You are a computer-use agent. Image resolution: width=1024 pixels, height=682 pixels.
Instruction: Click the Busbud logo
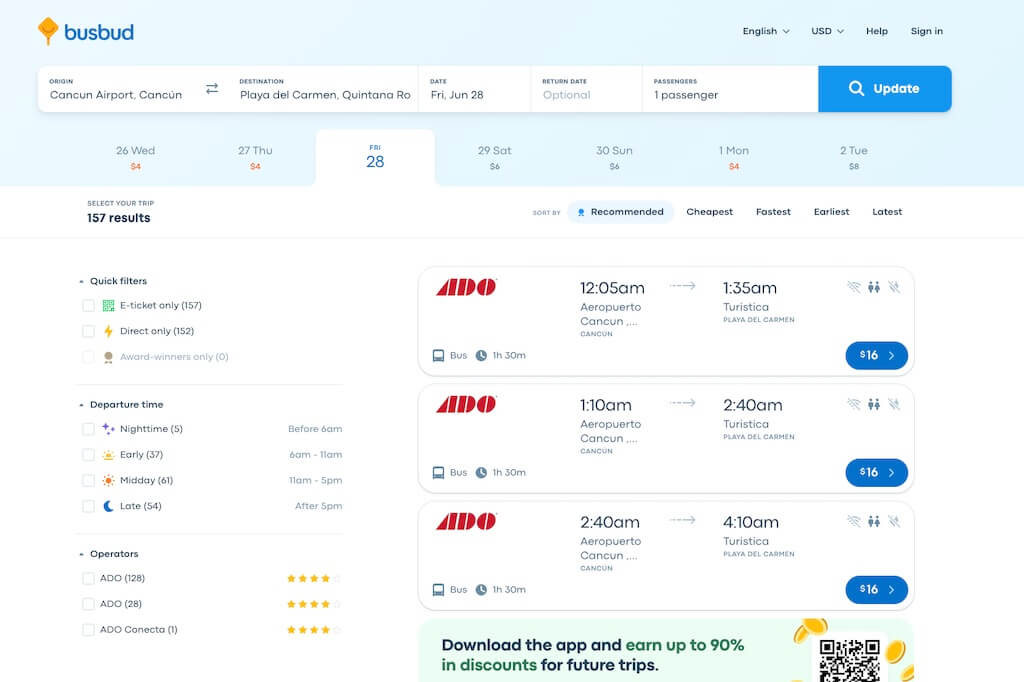[x=86, y=31]
